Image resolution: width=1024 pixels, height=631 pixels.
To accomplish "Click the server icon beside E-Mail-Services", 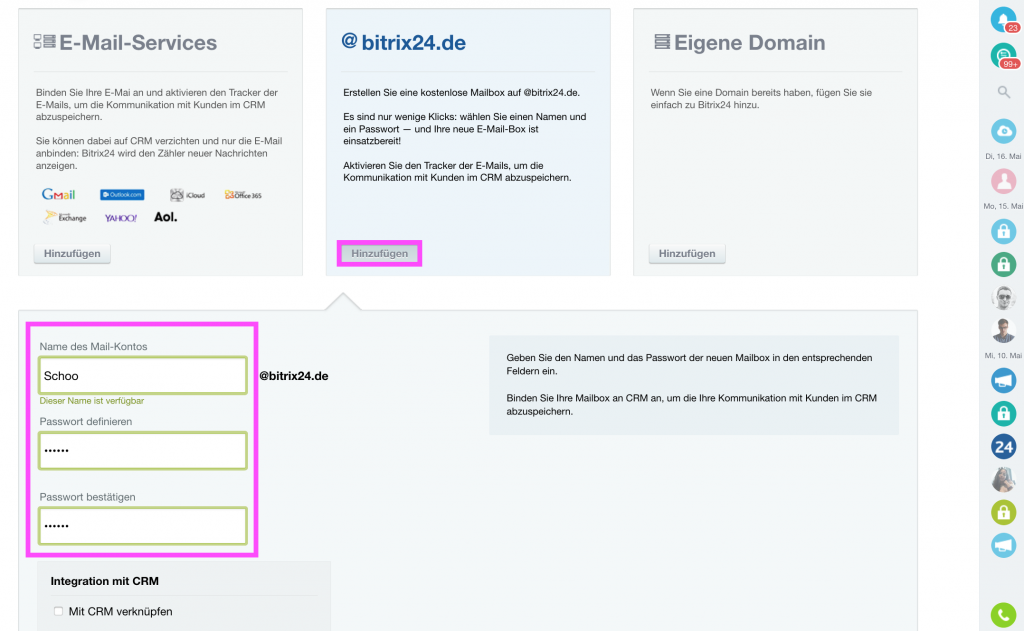I will (44, 41).
